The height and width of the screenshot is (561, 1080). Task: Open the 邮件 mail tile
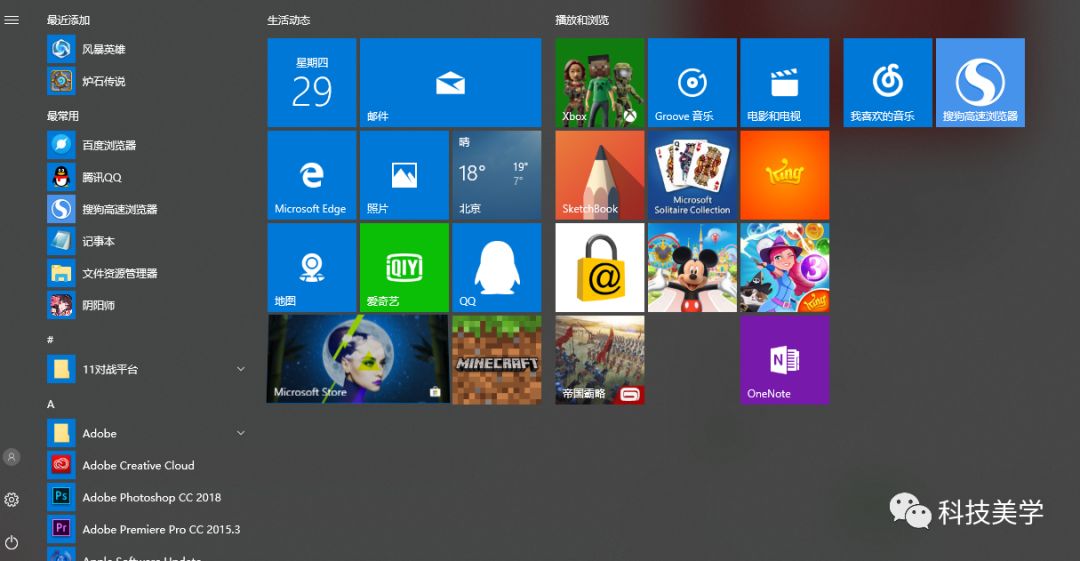point(450,83)
